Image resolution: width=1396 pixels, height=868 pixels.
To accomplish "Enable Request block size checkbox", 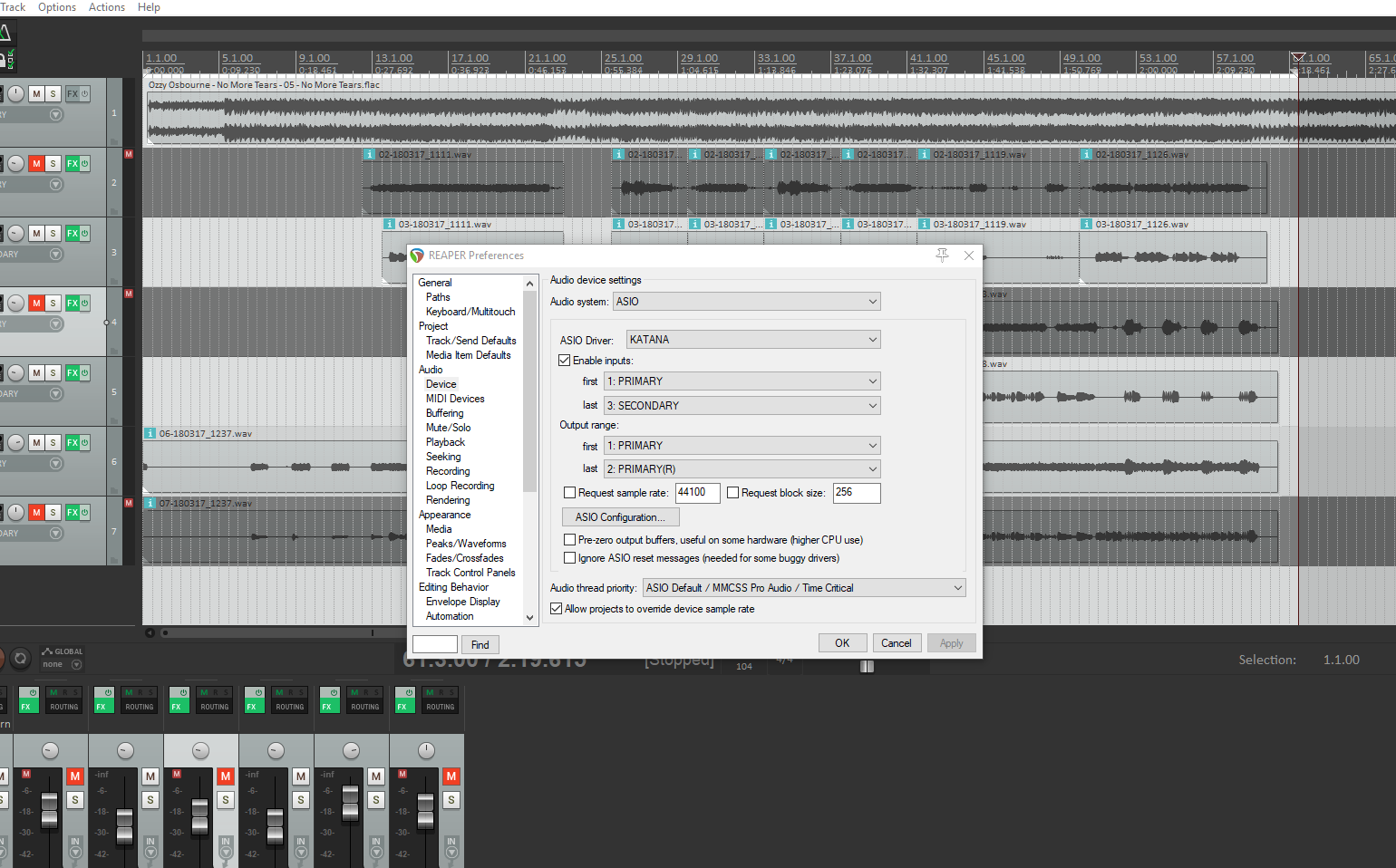I will coord(733,493).
